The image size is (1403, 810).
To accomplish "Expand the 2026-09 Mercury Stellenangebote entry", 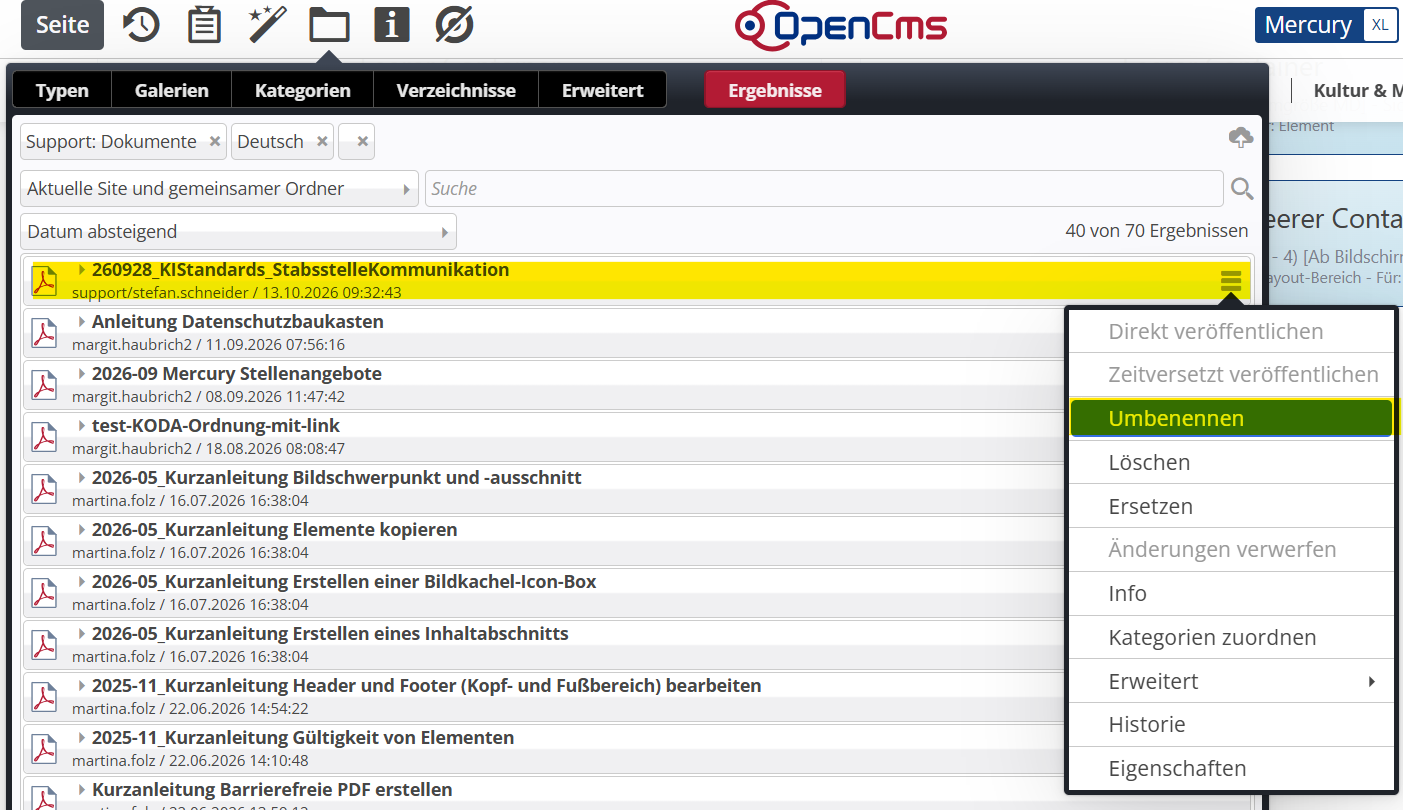I will coord(82,374).
